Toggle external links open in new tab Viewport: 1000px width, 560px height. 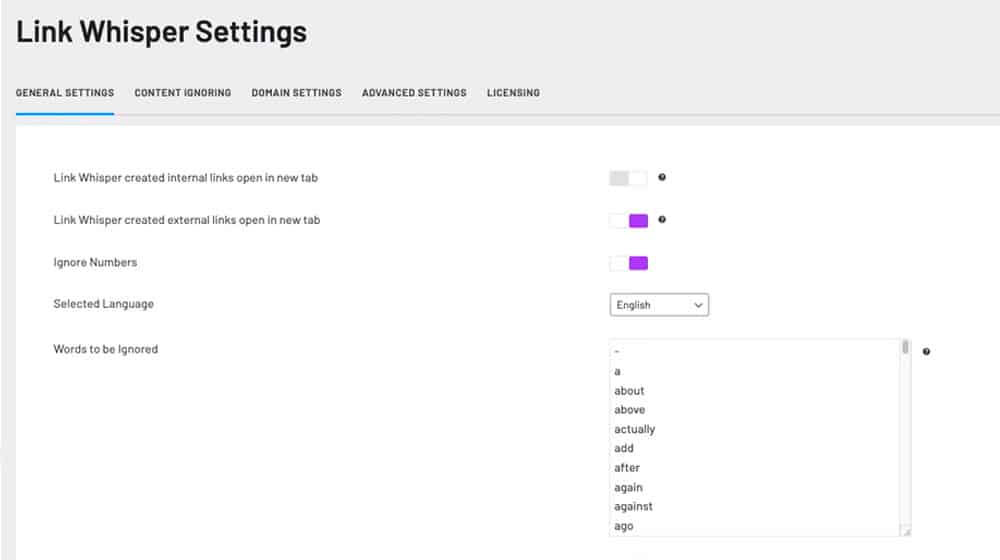628,221
